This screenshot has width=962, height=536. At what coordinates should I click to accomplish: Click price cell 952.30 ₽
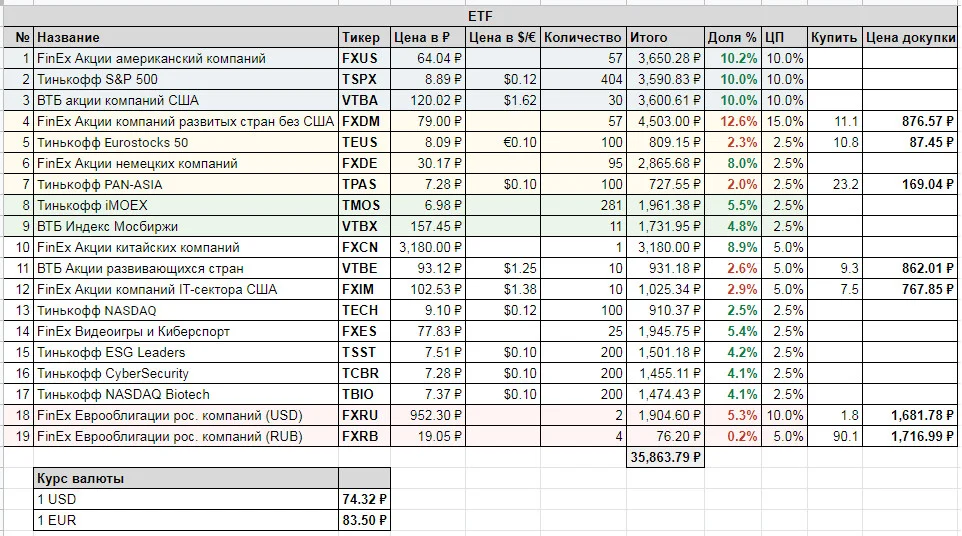(x=428, y=415)
